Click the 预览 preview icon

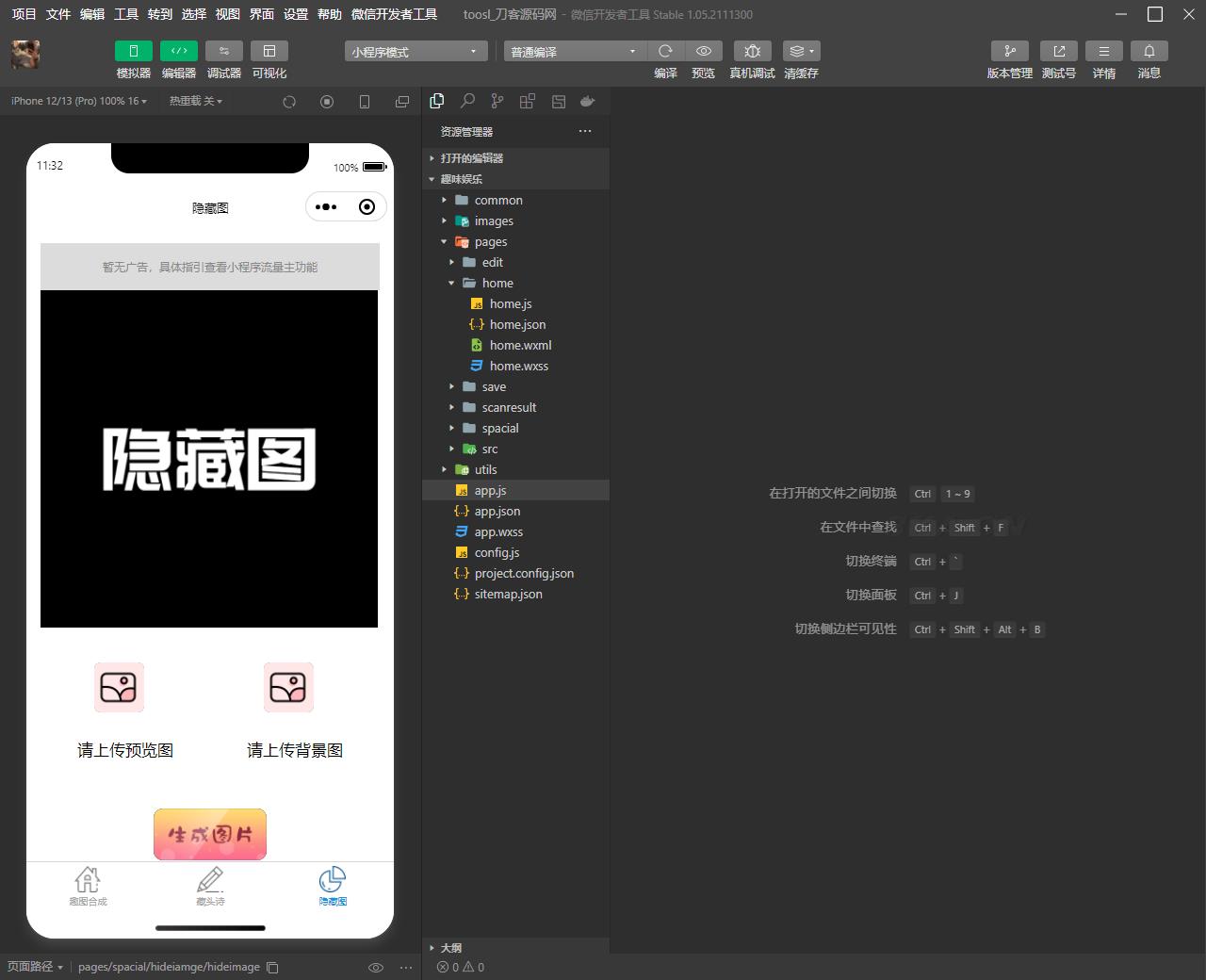coord(703,51)
